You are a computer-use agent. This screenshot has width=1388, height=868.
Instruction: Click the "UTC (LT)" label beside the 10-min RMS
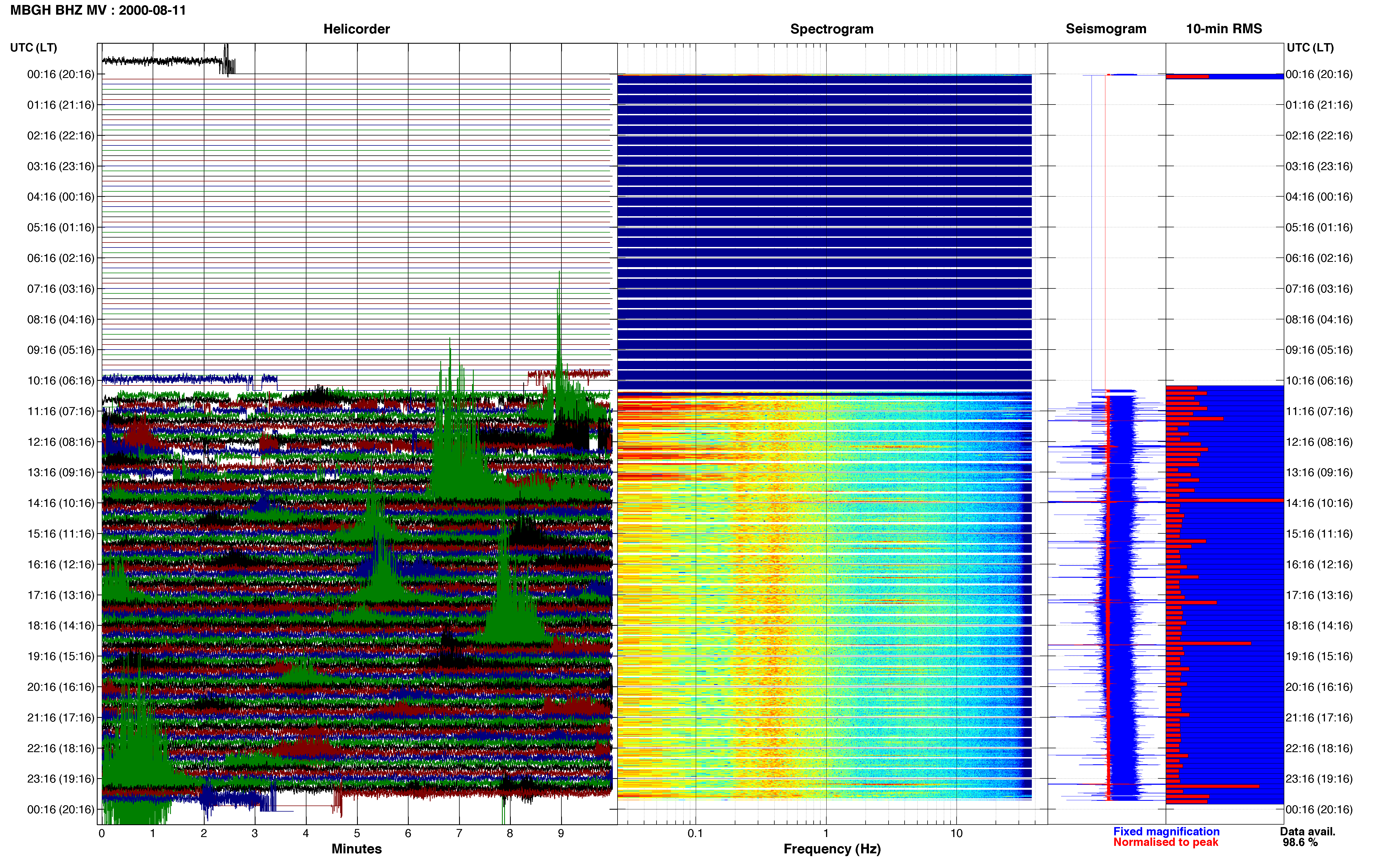point(1310,48)
